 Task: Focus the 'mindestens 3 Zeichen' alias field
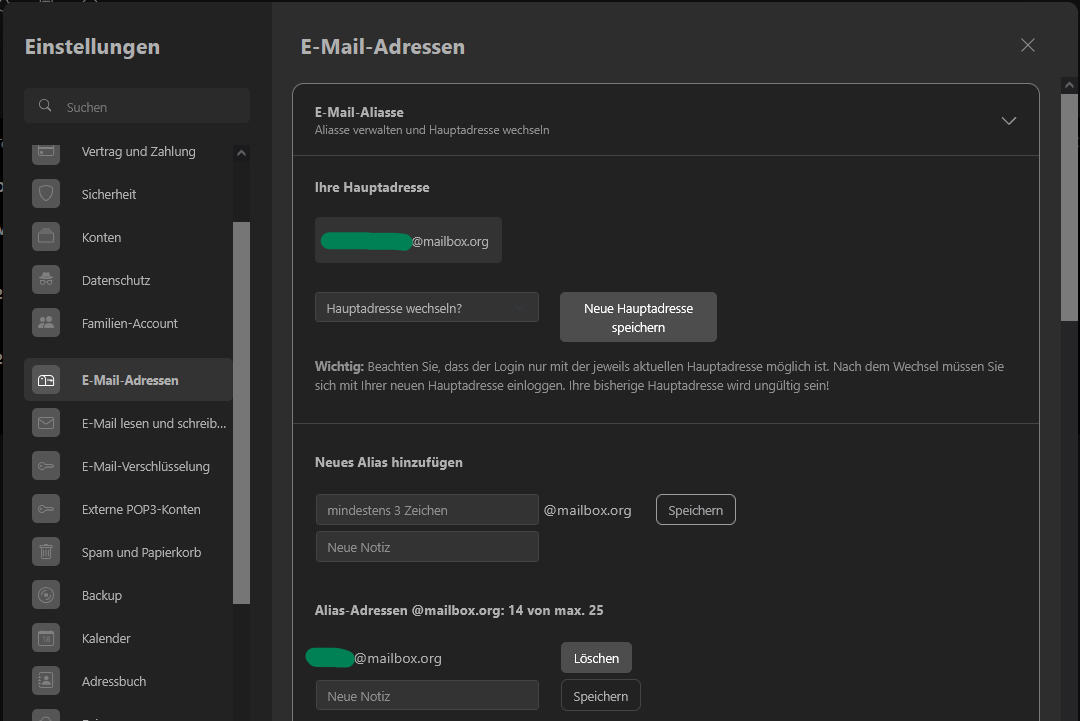tap(427, 510)
